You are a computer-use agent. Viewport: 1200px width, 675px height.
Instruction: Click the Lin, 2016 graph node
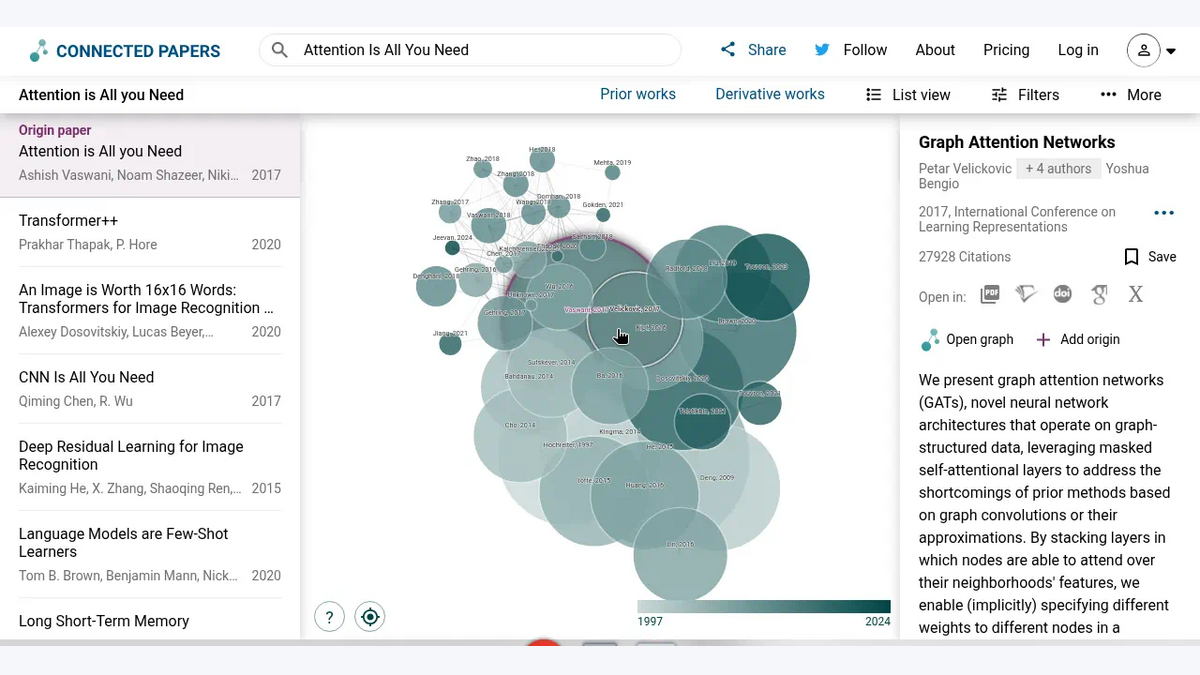click(x=680, y=555)
